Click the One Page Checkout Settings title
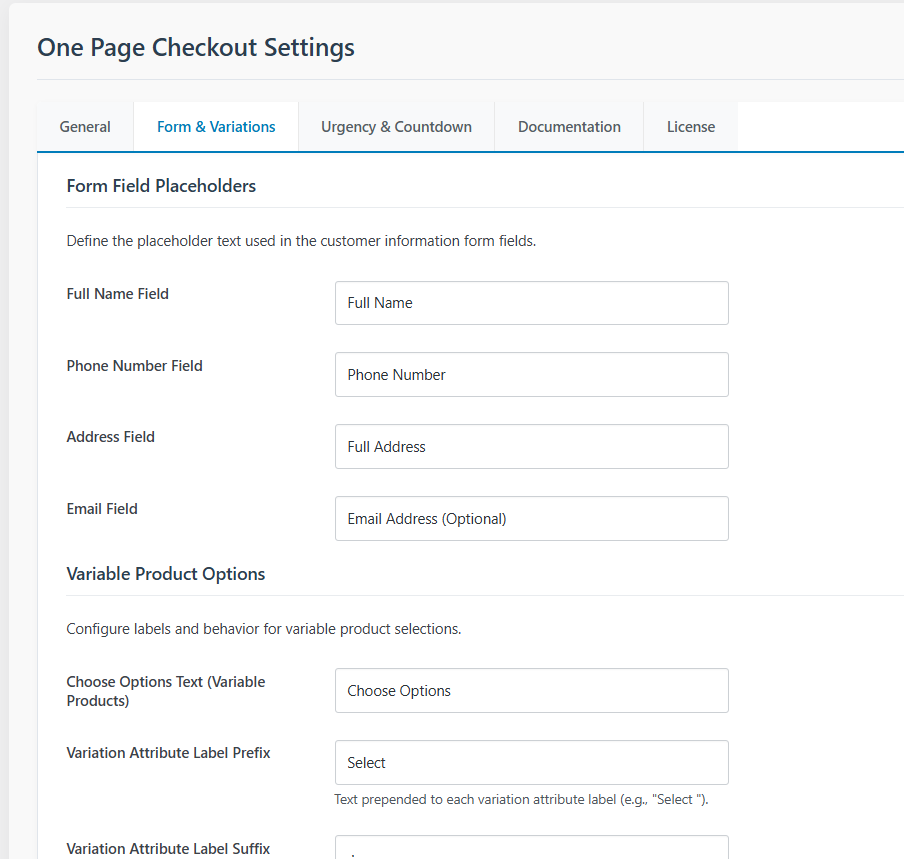 point(195,47)
